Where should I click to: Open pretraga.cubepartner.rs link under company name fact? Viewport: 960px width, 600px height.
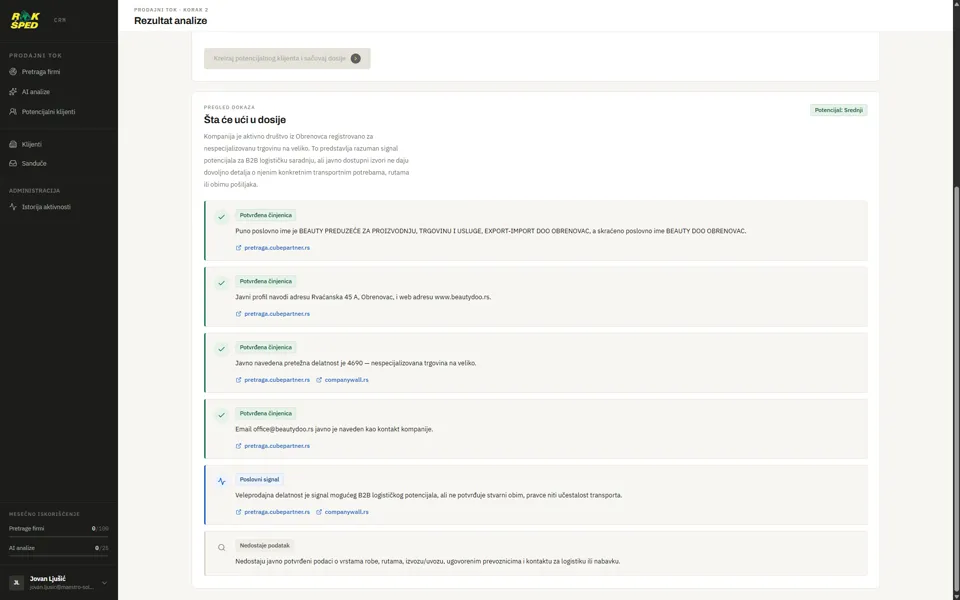[273, 248]
